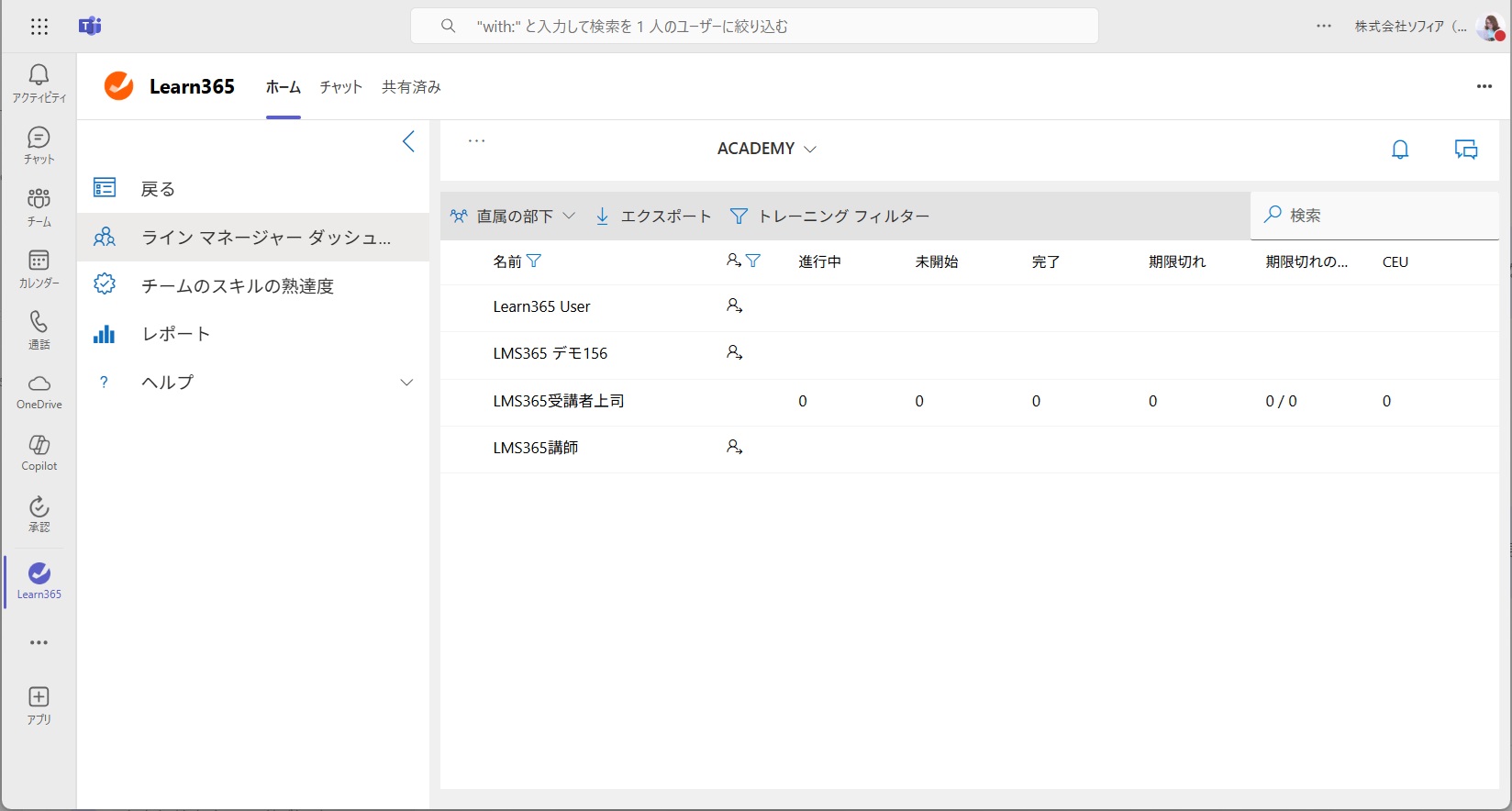The width and height of the screenshot is (1512, 811).
Task: Open the app launcher grid icon
Action: [39, 27]
